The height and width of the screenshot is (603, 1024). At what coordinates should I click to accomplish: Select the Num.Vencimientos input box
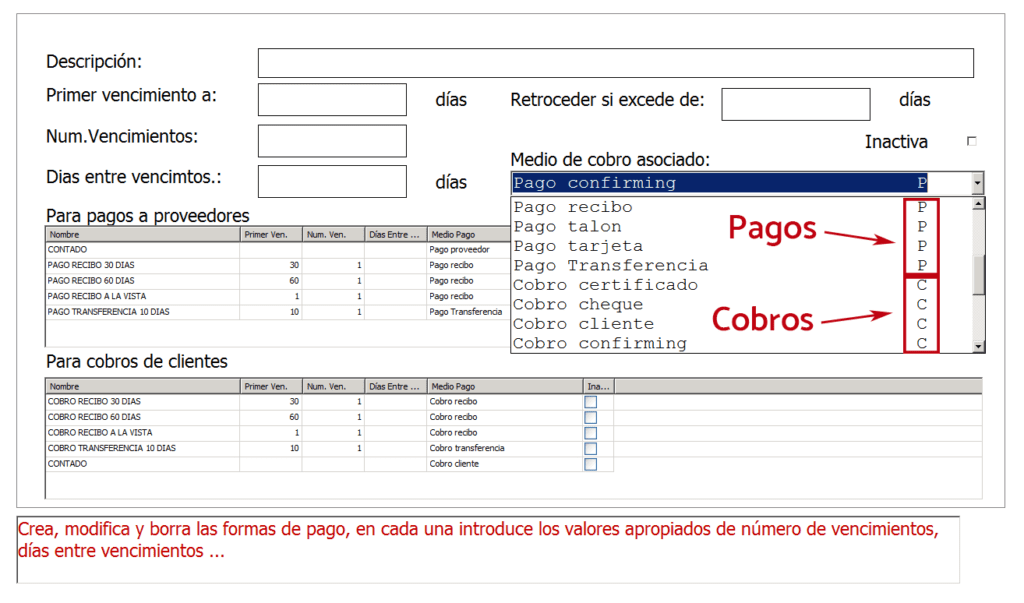(332, 141)
